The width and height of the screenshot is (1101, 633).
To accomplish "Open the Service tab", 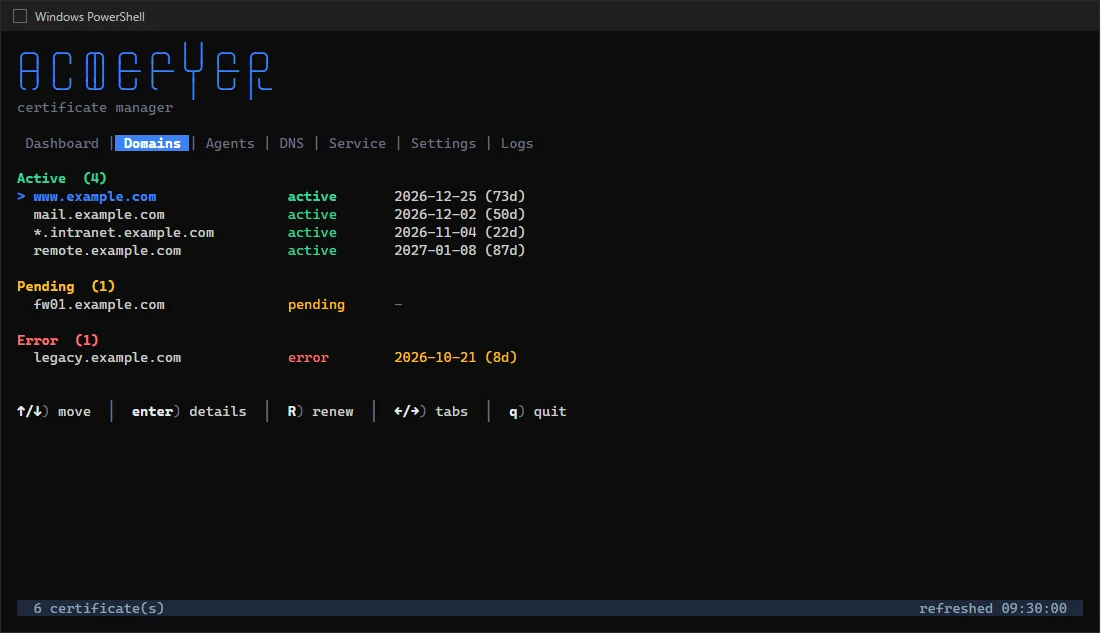I will tap(357, 143).
